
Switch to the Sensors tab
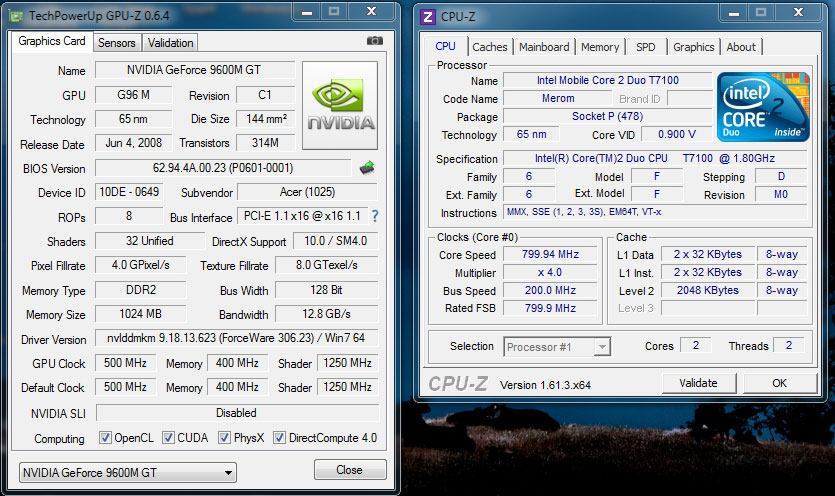coord(117,43)
